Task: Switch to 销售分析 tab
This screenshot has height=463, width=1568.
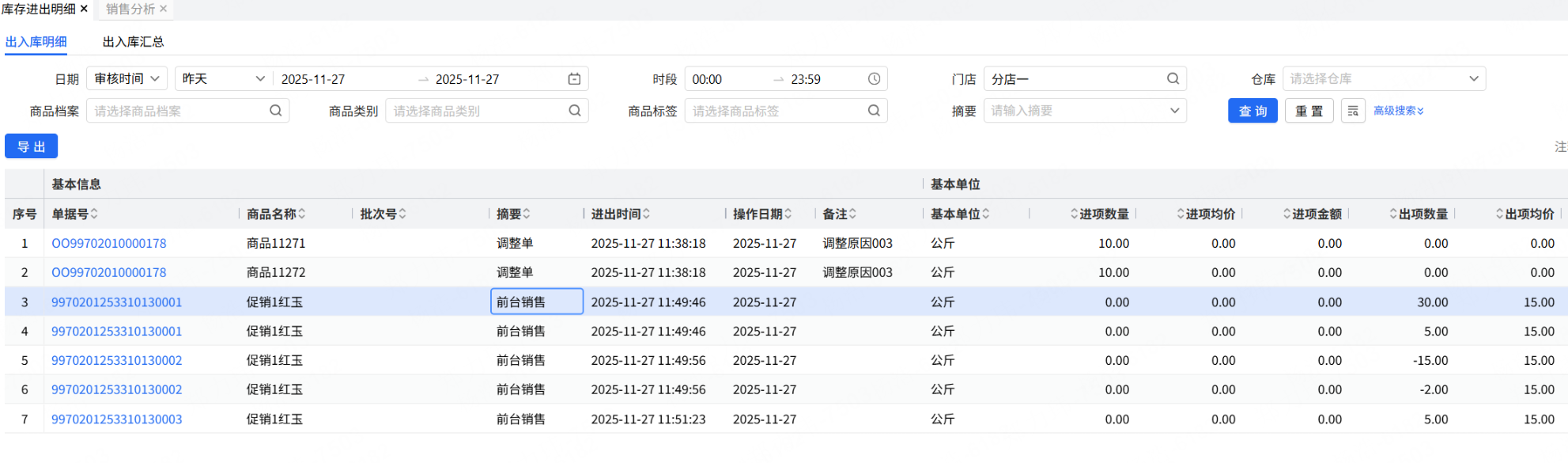Action: pos(130,9)
